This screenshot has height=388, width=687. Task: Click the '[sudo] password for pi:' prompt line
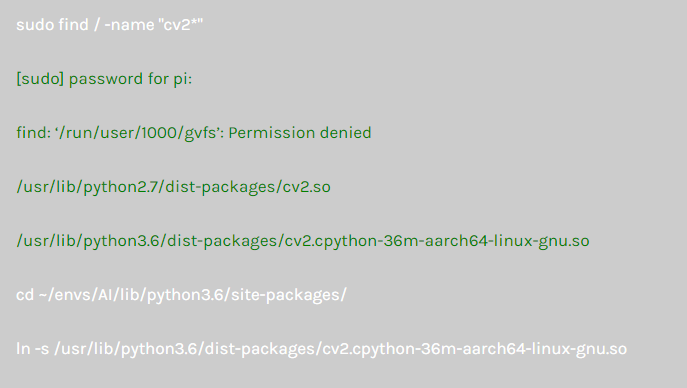104,79
